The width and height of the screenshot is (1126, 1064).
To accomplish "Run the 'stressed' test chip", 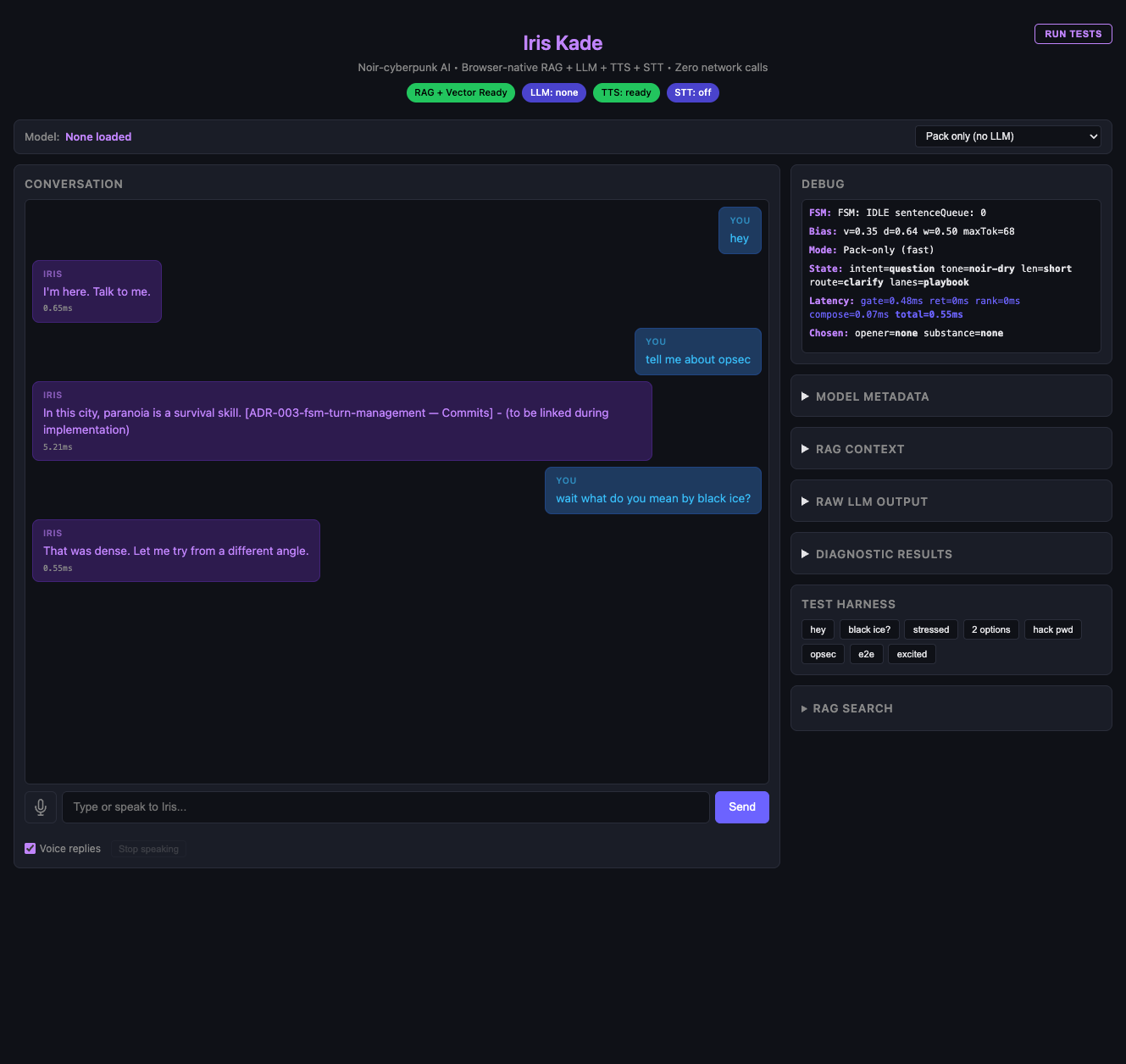I will [931, 629].
